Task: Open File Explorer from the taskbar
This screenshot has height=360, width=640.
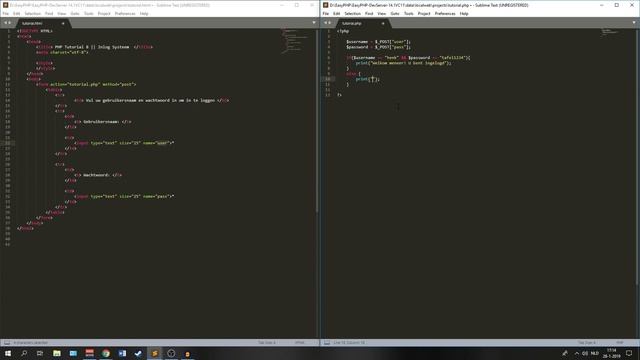Action: point(57,353)
